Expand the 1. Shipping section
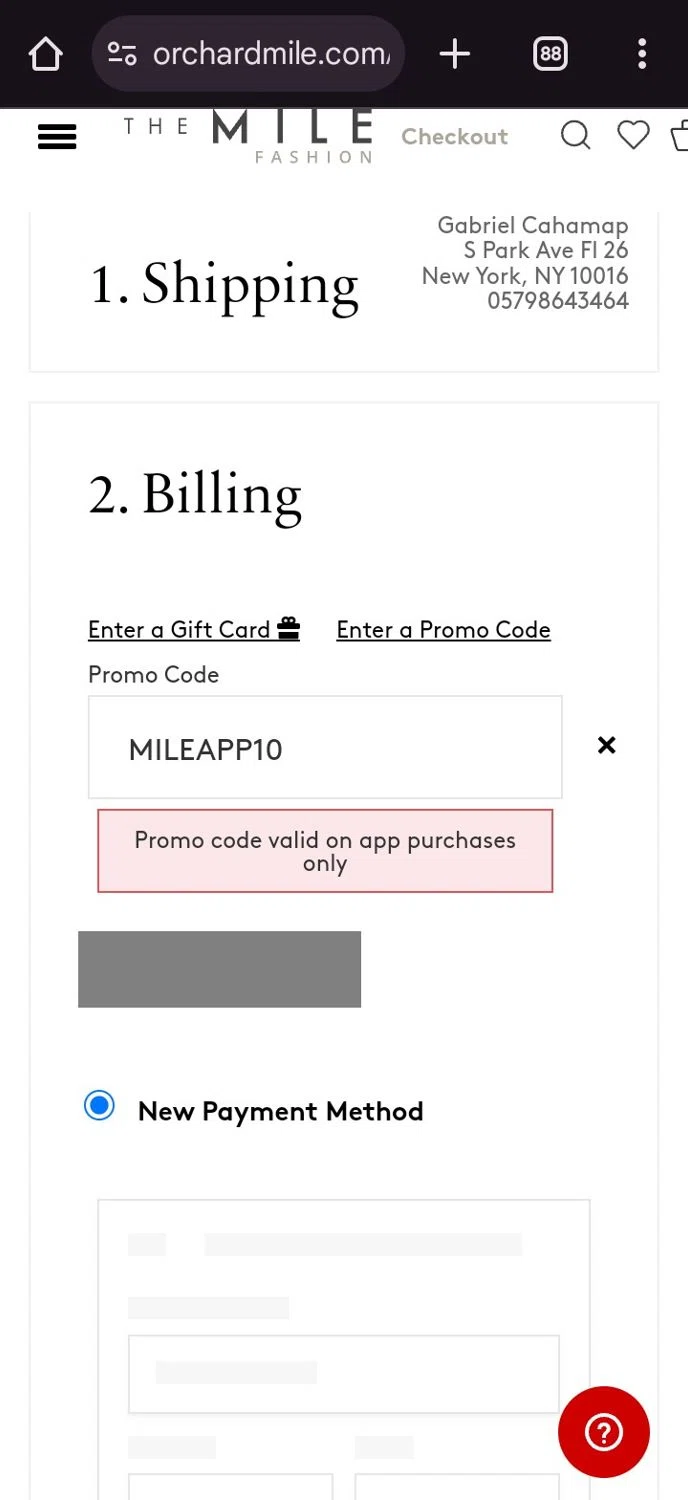The image size is (688, 1500). [x=224, y=285]
